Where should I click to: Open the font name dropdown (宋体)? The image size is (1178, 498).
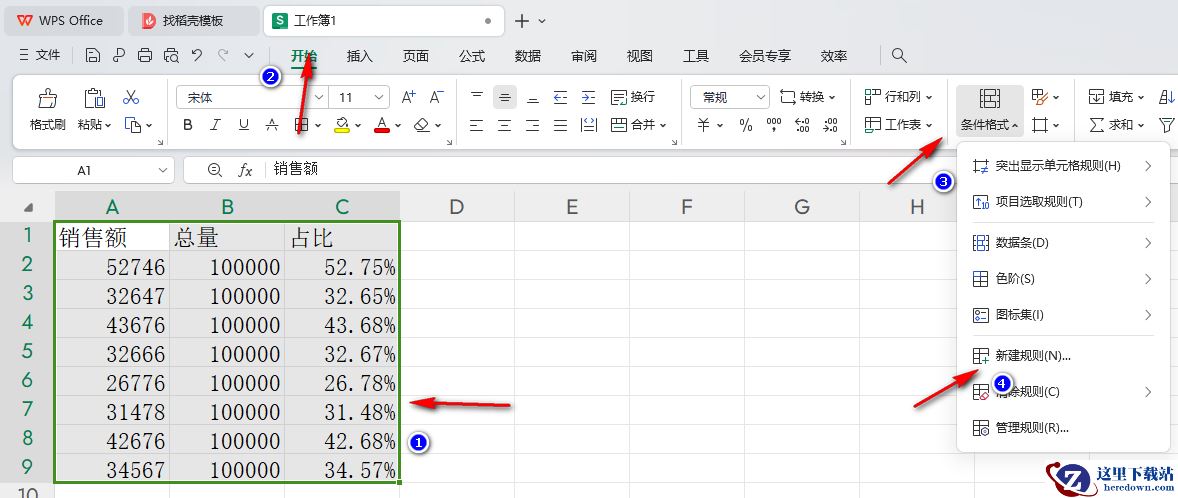click(319, 97)
